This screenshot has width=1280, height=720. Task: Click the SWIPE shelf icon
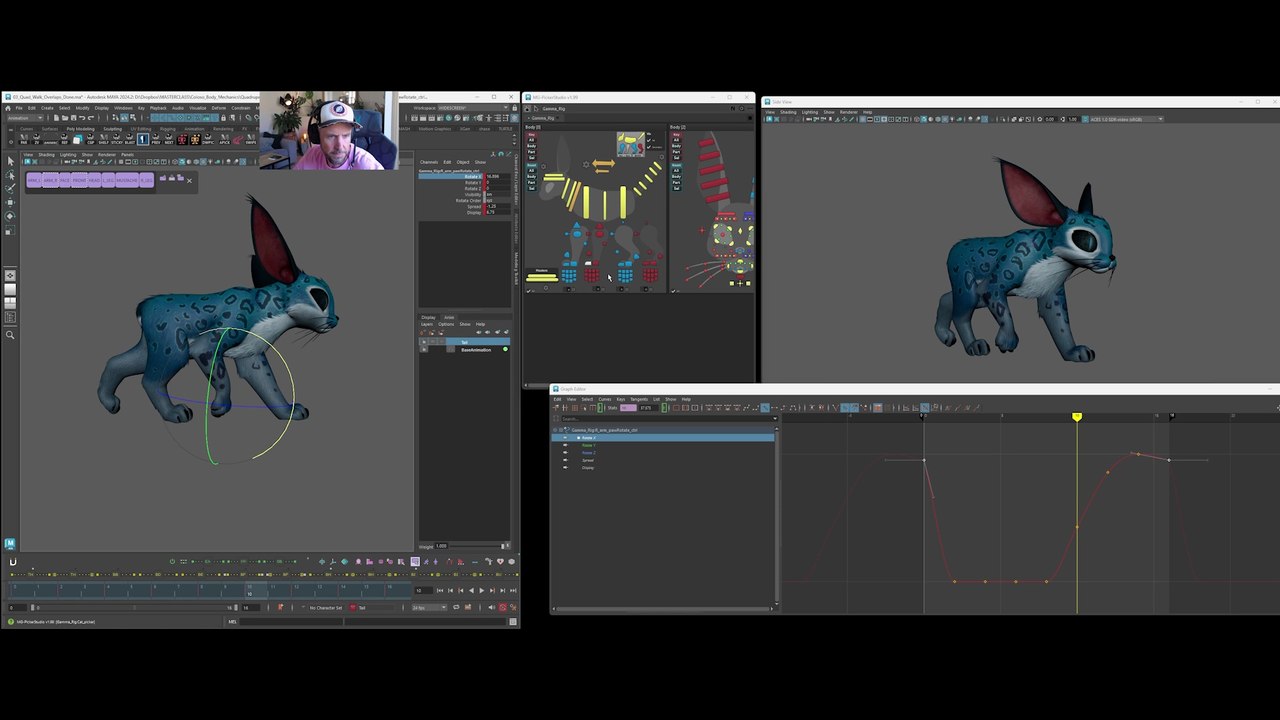tap(251, 139)
